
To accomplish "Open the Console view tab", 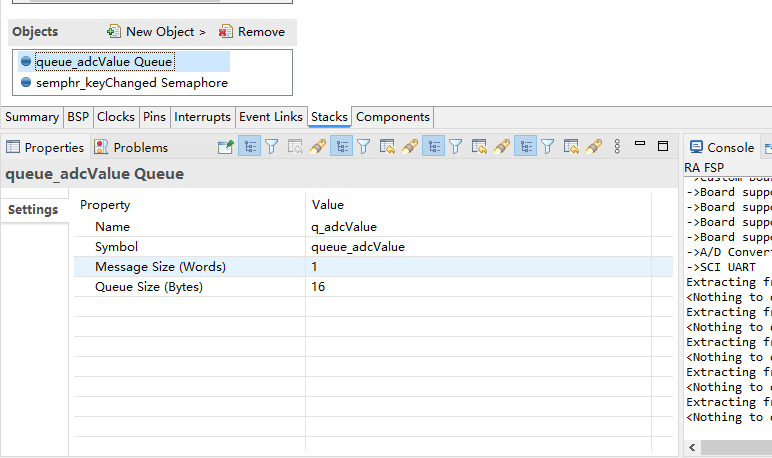I will coord(722,147).
